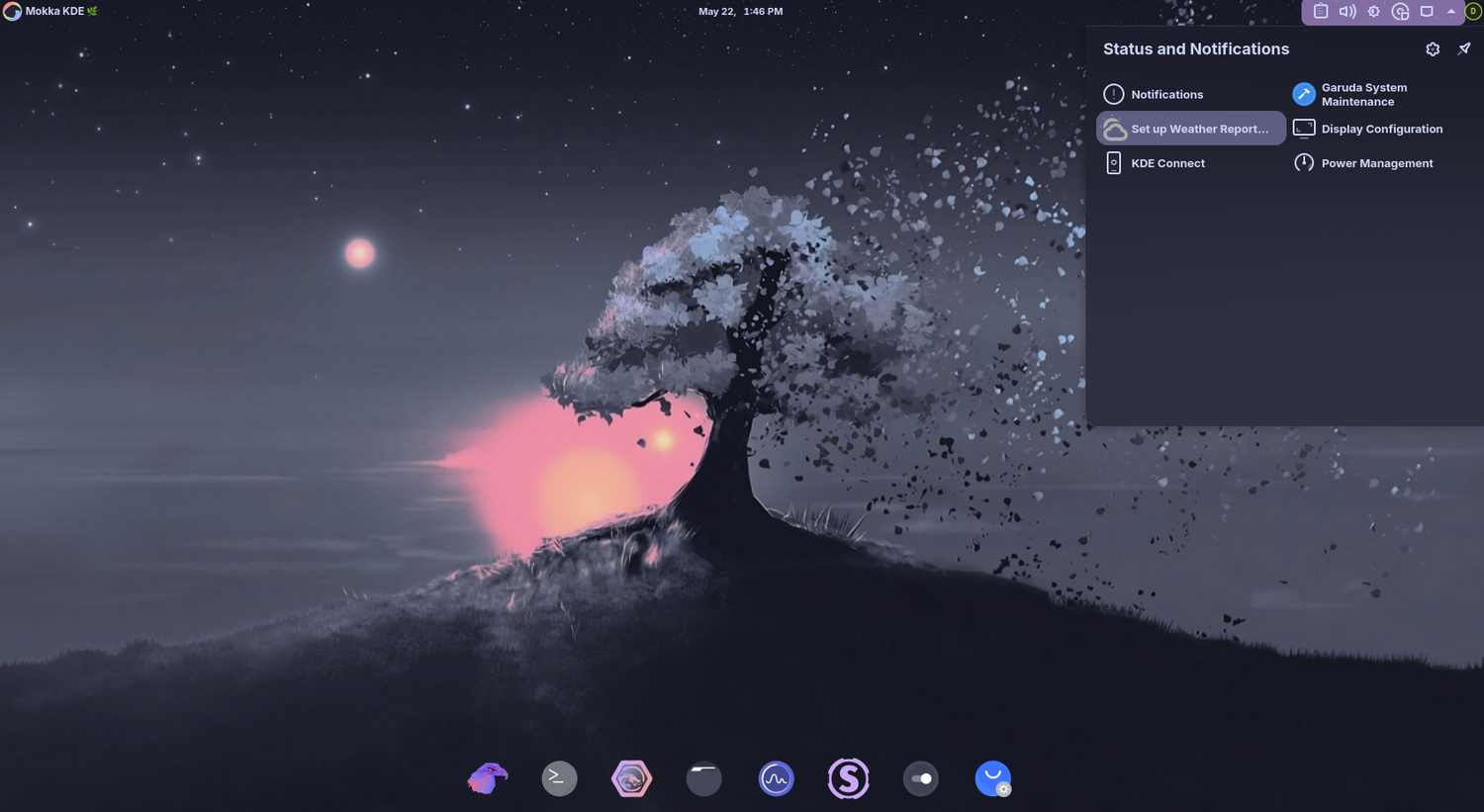
Task: Click the Mokka KDE panel label
Action: 61,12
